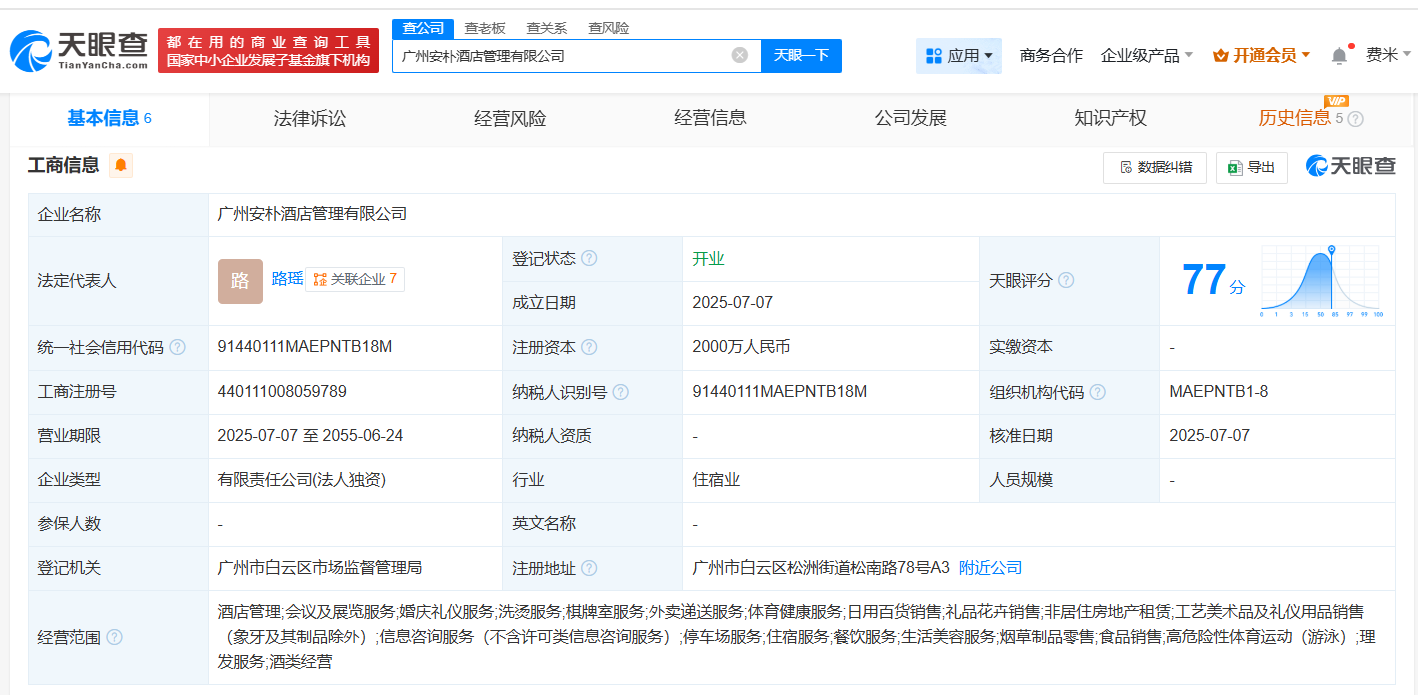Open the 知识产权 tab
1418x695 pixels.
[1110, 118]
